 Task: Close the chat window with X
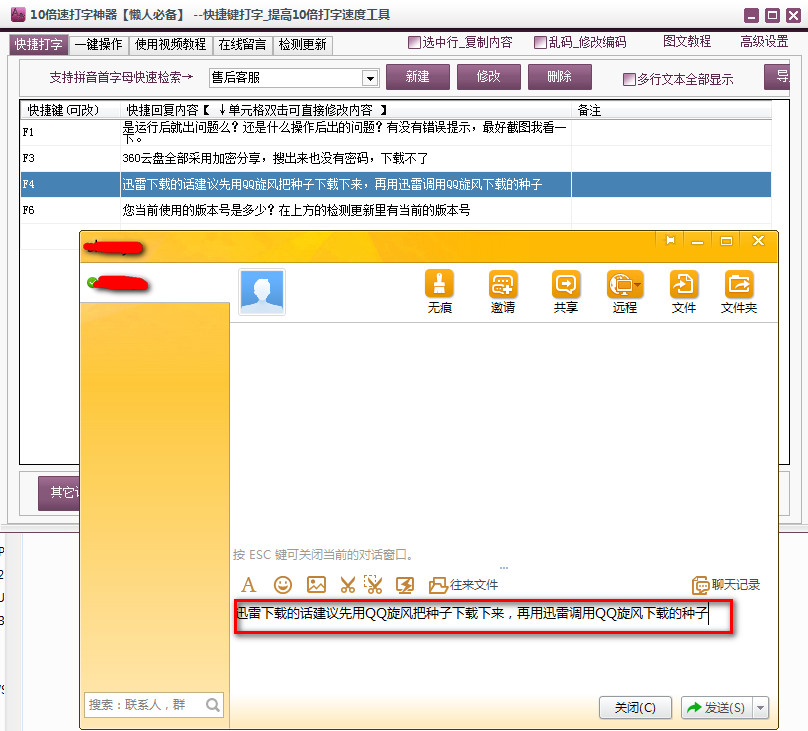[758, 241]
